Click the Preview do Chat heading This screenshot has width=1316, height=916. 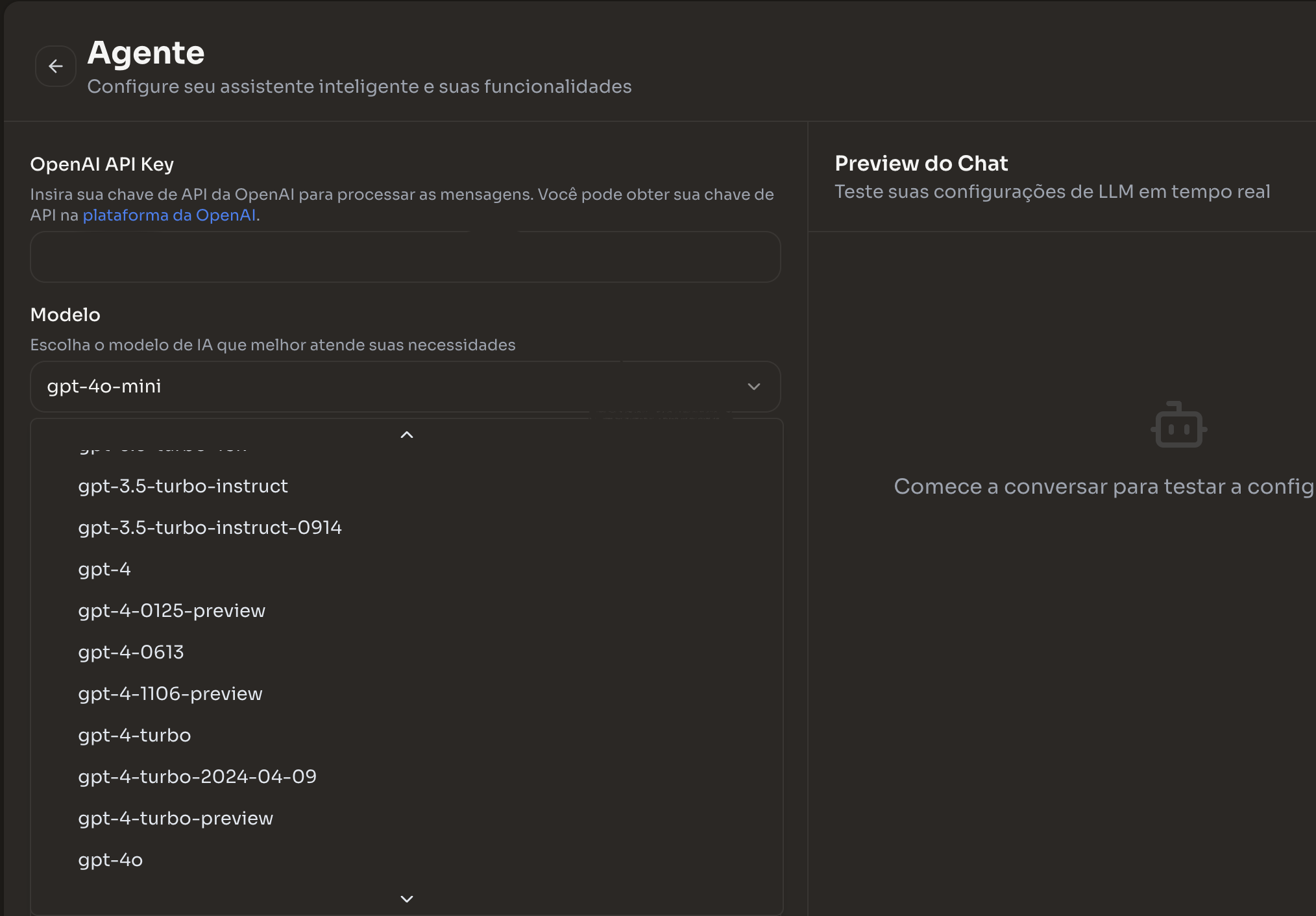[x=921, y=163]
